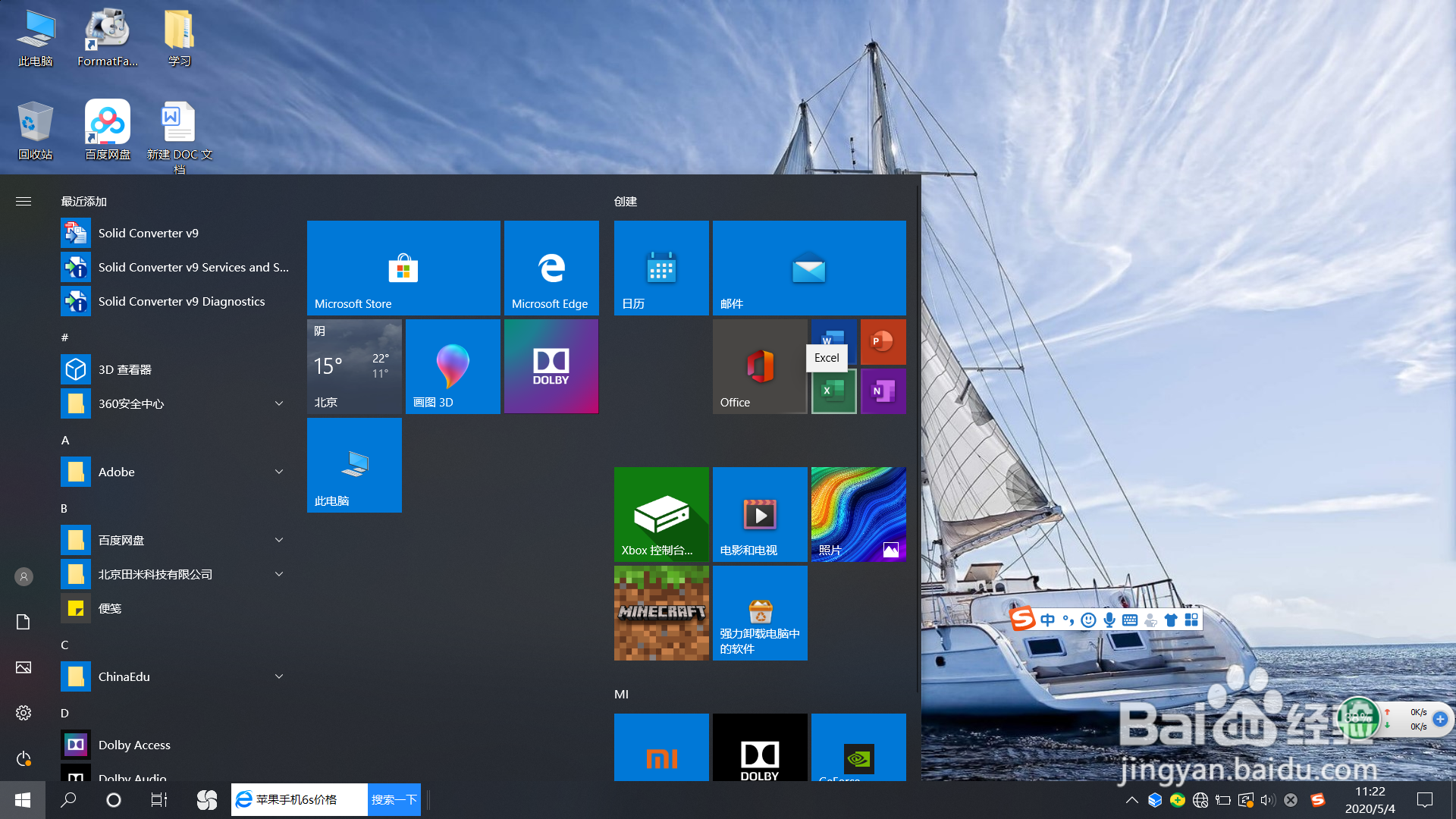1456x819 pixels.
Task: Open Sogou soft keyboard icon
Action: click(1130, 620)
